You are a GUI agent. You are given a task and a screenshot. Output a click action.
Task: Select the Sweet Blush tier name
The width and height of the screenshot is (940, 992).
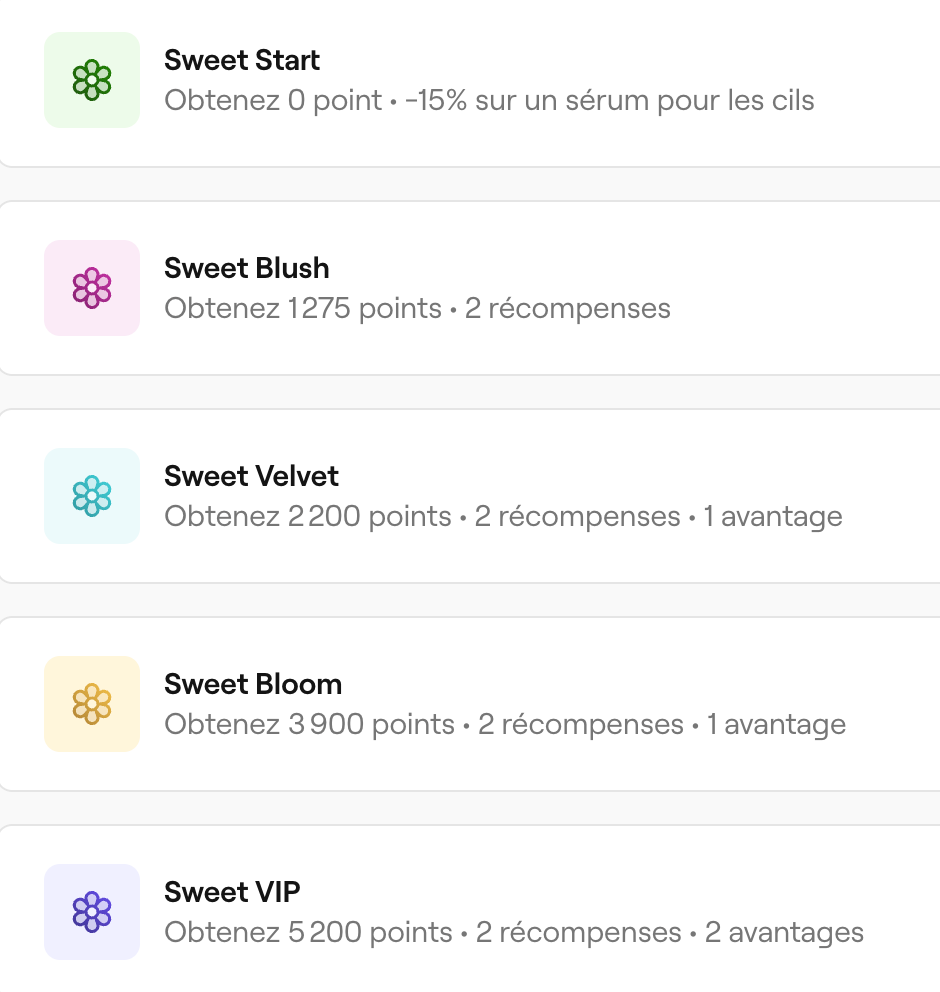tap(247, 268)
